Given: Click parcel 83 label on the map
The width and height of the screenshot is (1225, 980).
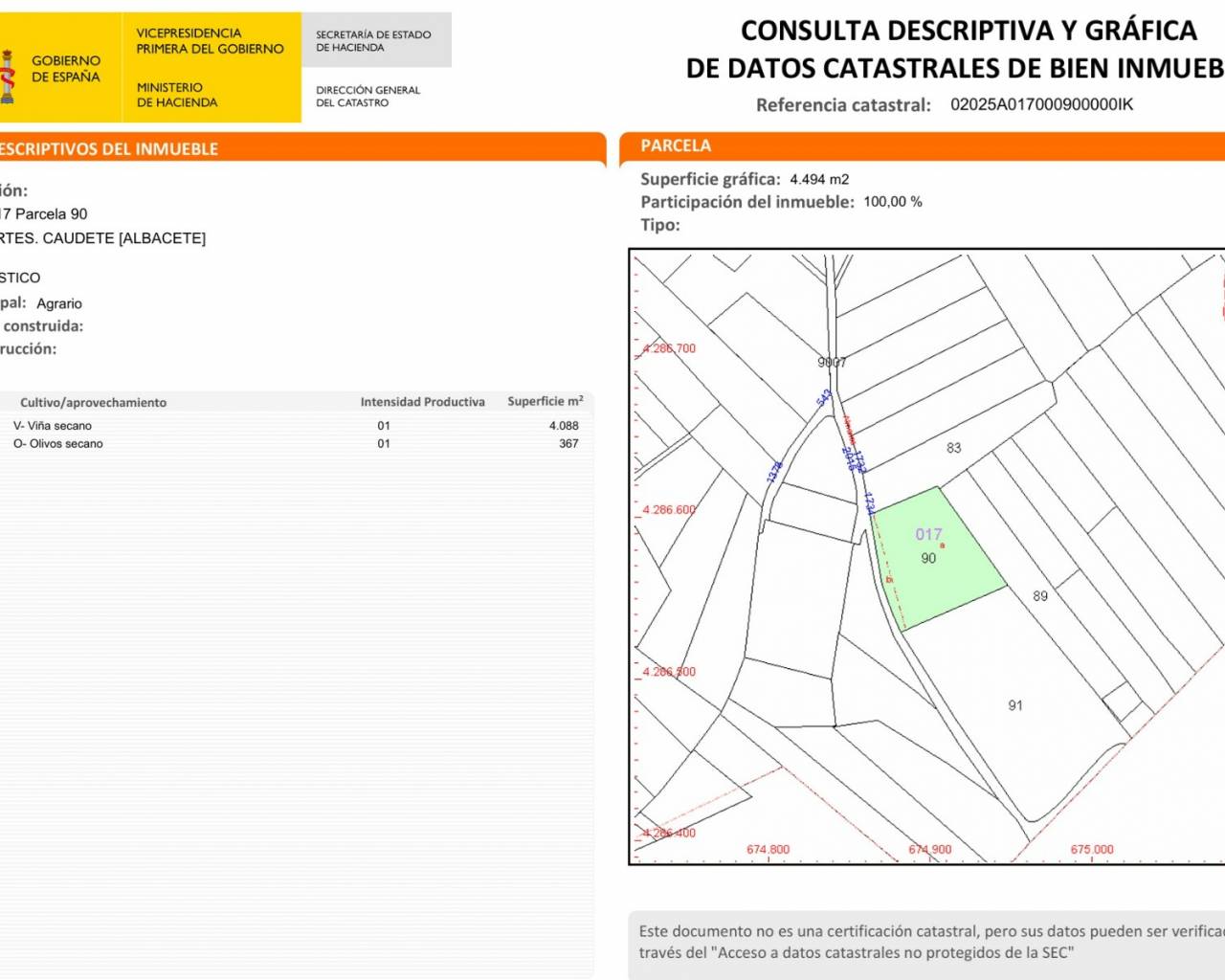Looking at the screenshot, I should click(x=953, y=448).
